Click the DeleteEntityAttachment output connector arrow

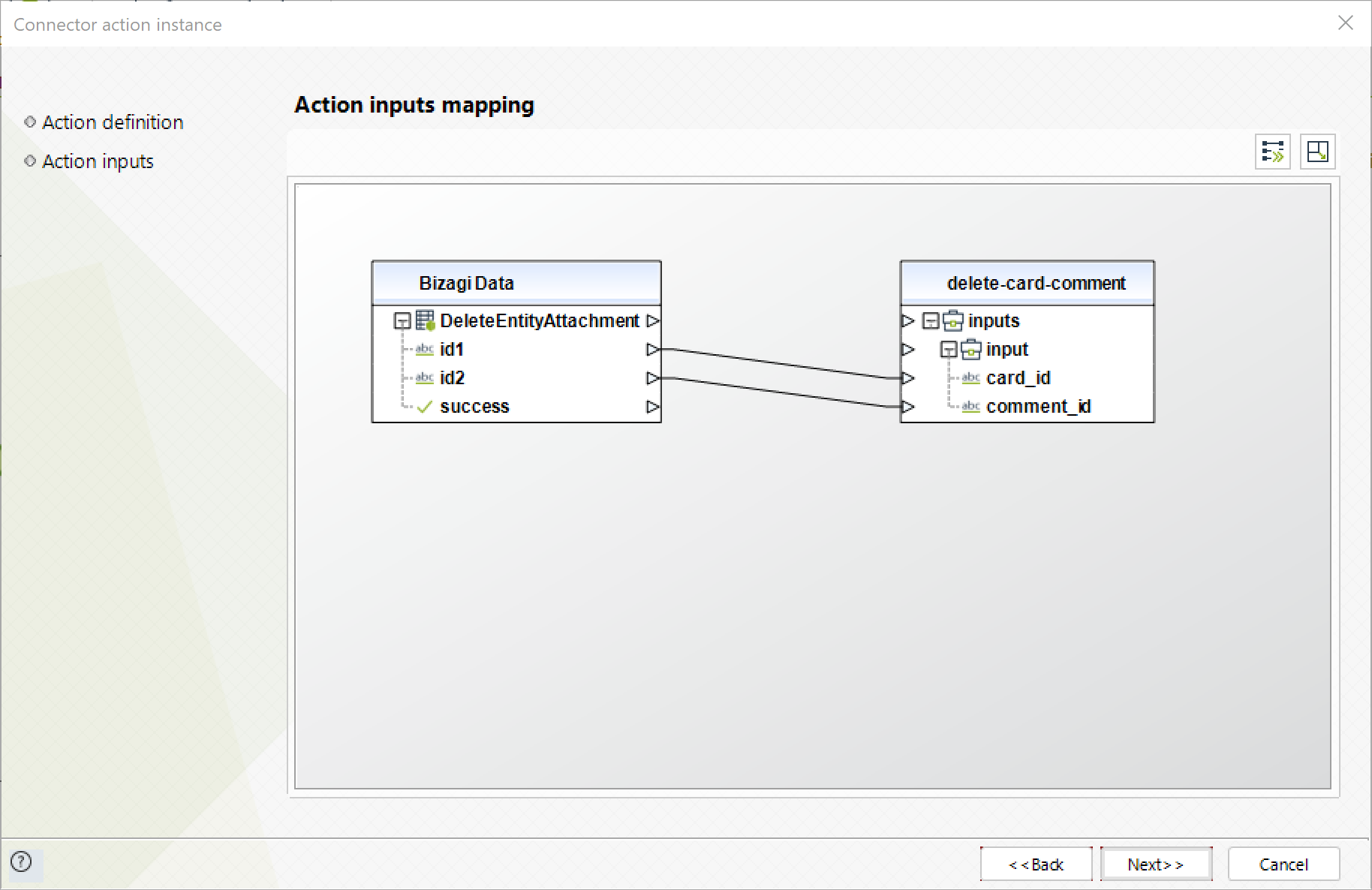[x=653, y=321]
